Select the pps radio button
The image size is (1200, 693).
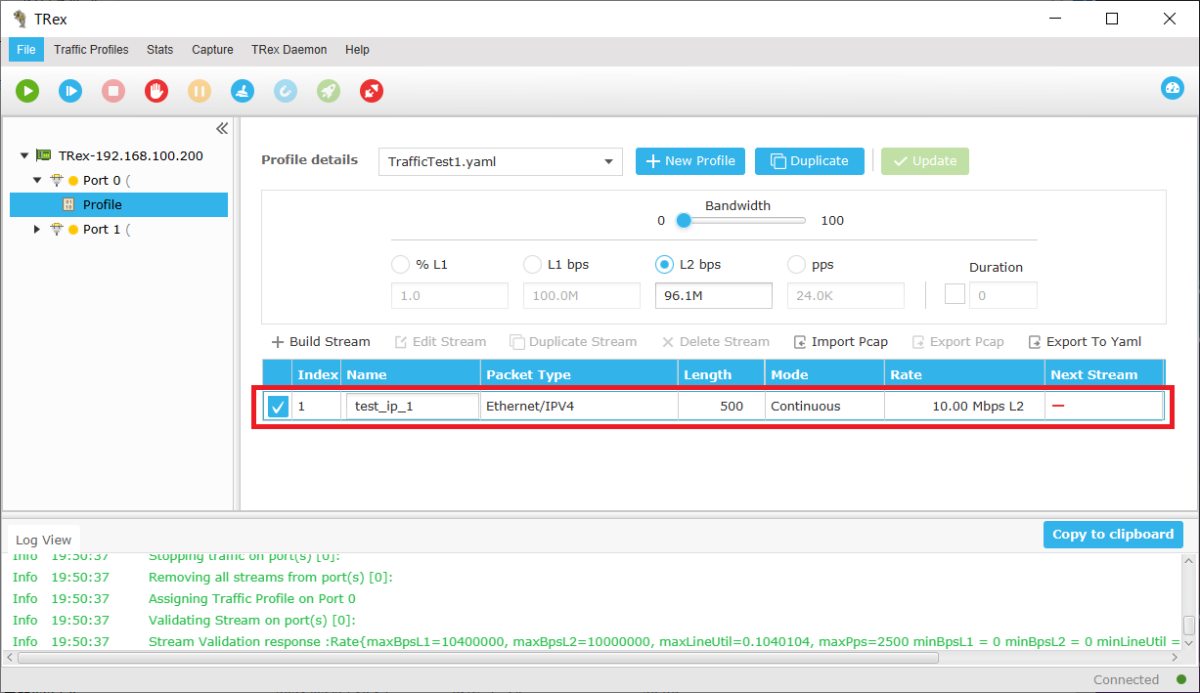coord(797,265)
